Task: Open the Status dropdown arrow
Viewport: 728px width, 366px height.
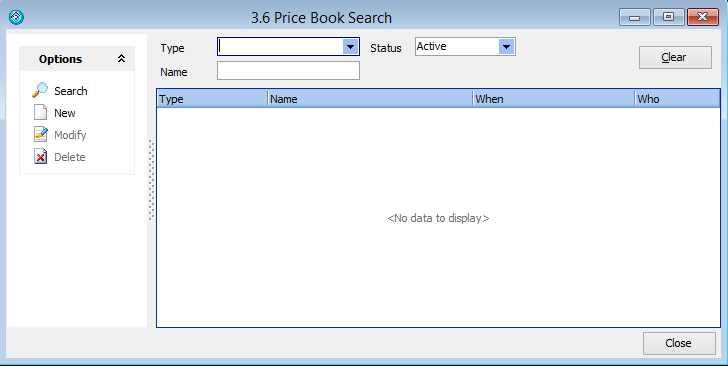Action: click(506, 46)
